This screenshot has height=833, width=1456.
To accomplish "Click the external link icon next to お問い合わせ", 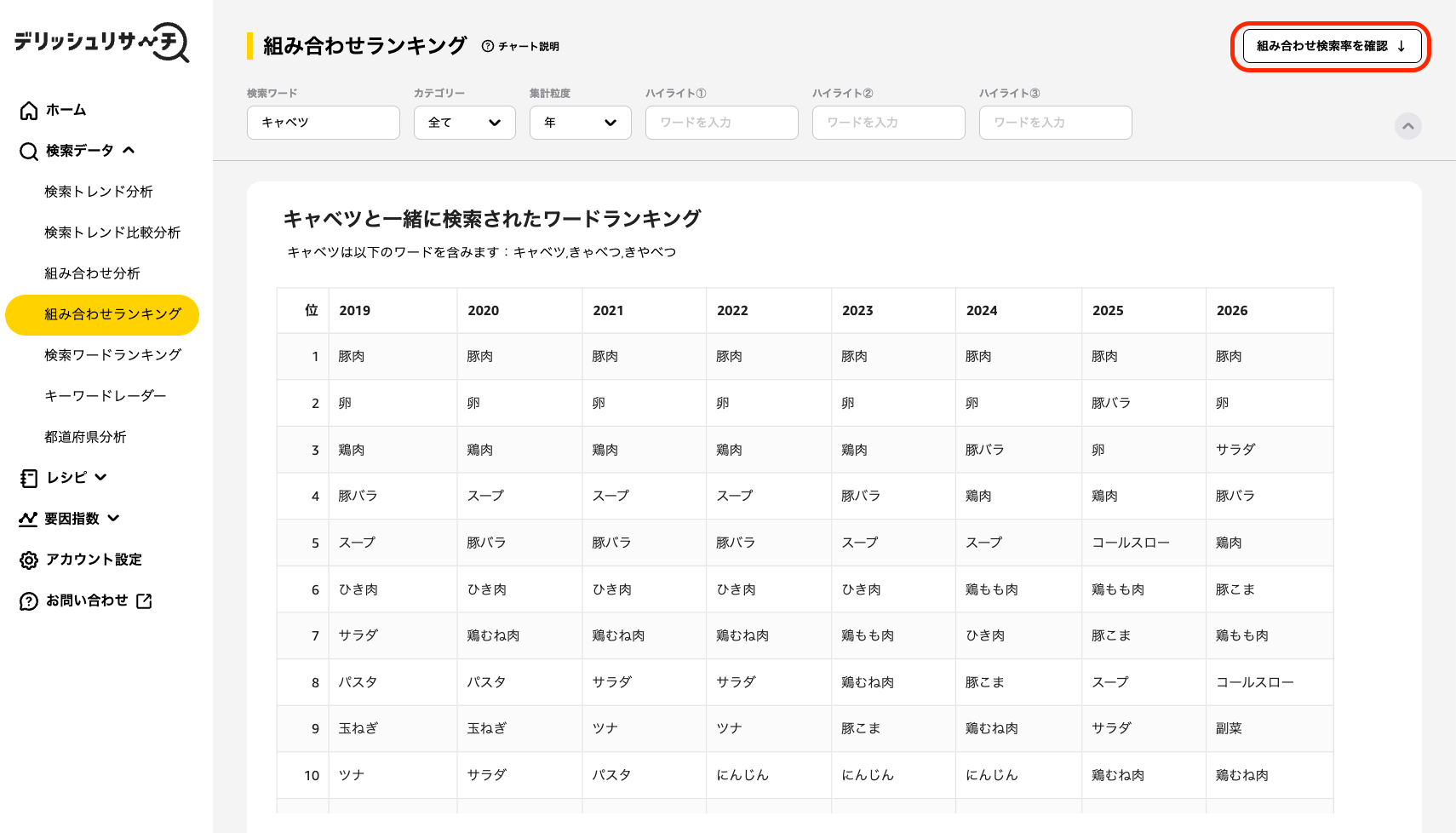I will 144,601.
